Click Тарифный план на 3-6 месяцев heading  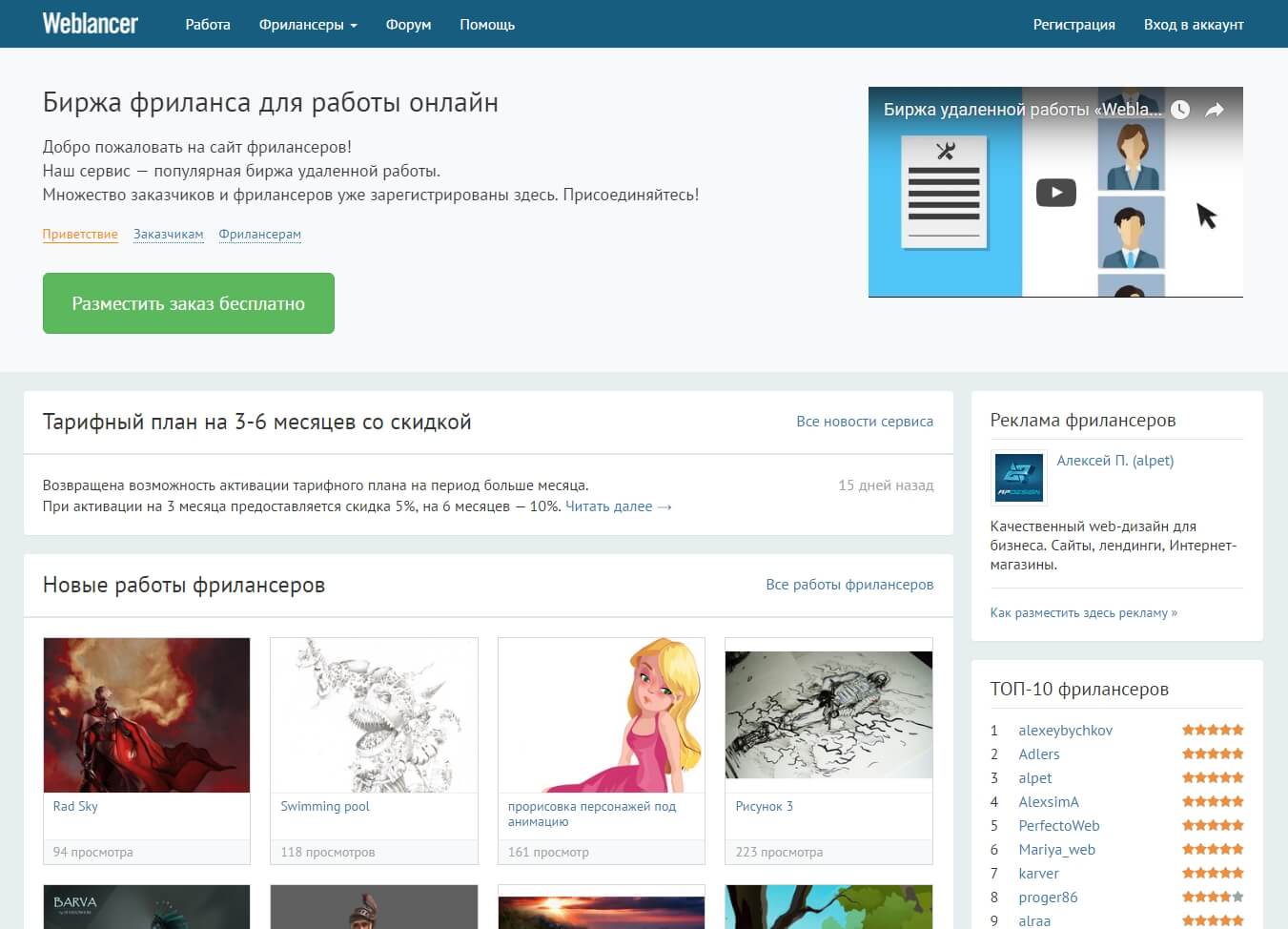pyautogui.click(x=257, y=423)
